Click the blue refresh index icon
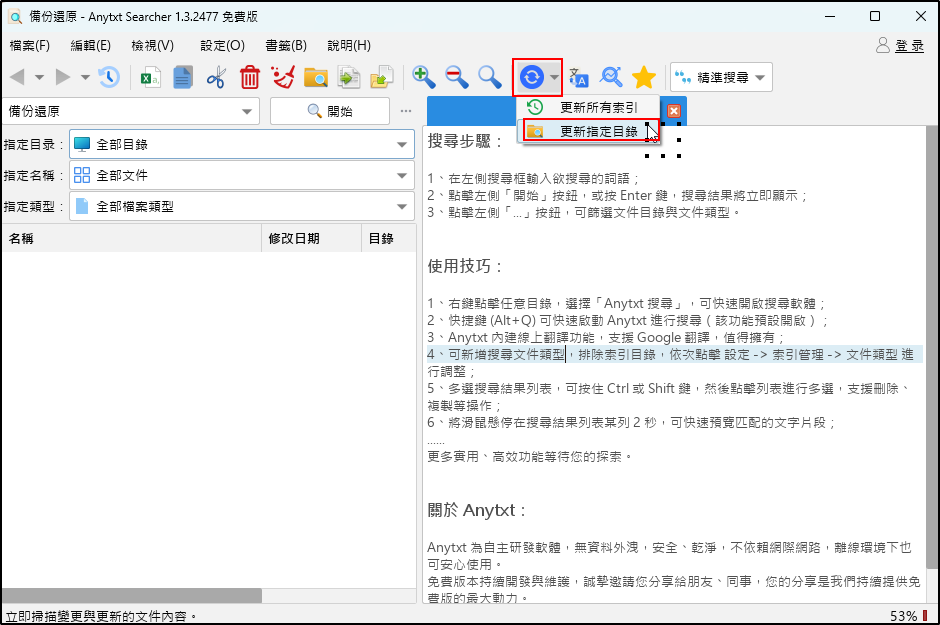 pyautogui.click(x=531, y=77)
